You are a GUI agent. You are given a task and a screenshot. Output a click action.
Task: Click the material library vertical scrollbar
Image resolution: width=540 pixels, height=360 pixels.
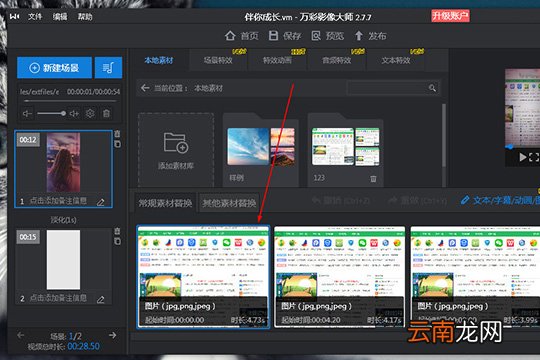tap(444, 136)
